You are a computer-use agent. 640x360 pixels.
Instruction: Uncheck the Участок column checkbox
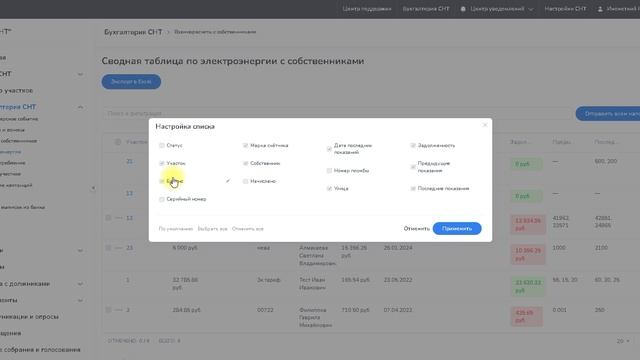(x=162, y=163)
